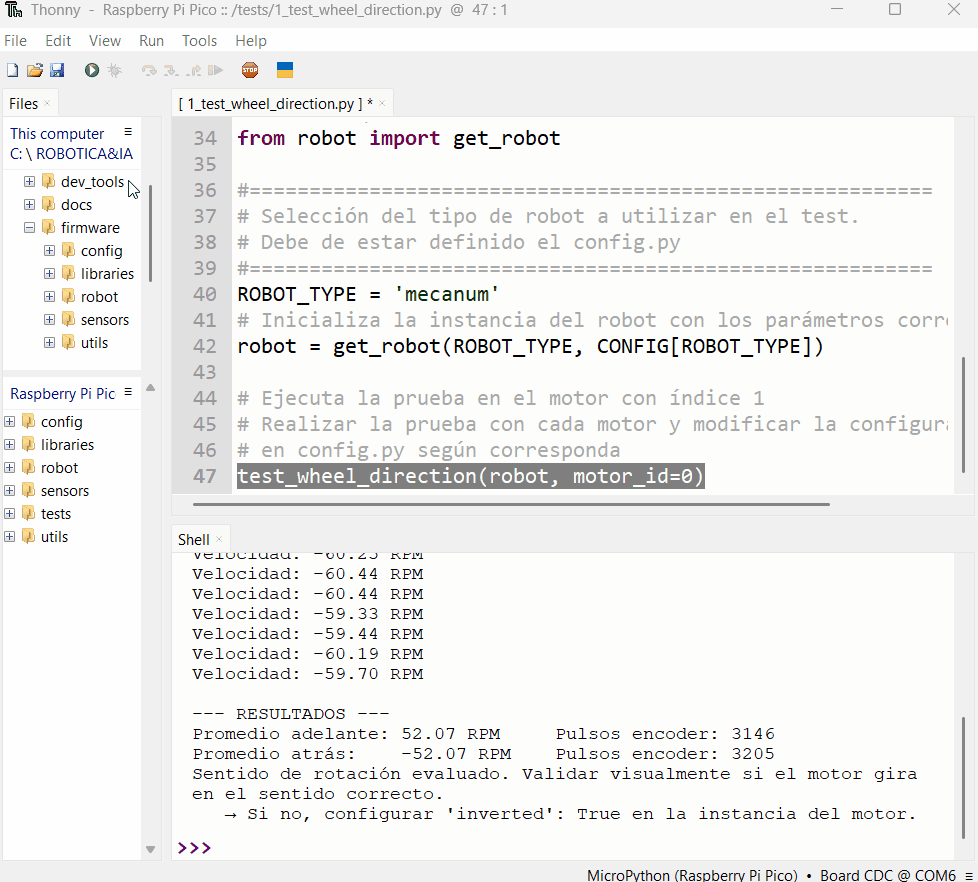
Task: Select the tests folder on the Pico
Action: (x=56, y=514)
